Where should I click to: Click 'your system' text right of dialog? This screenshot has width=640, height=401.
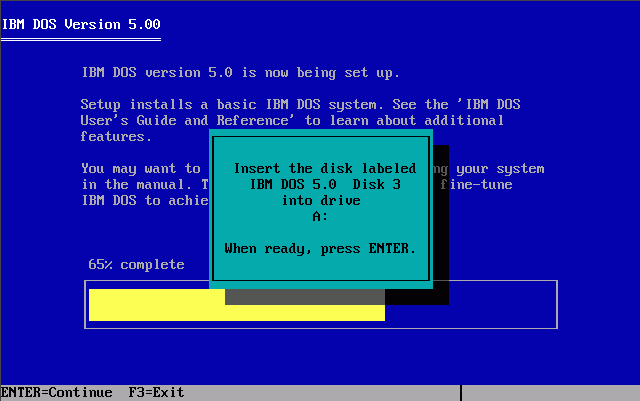tap(500, 169)
